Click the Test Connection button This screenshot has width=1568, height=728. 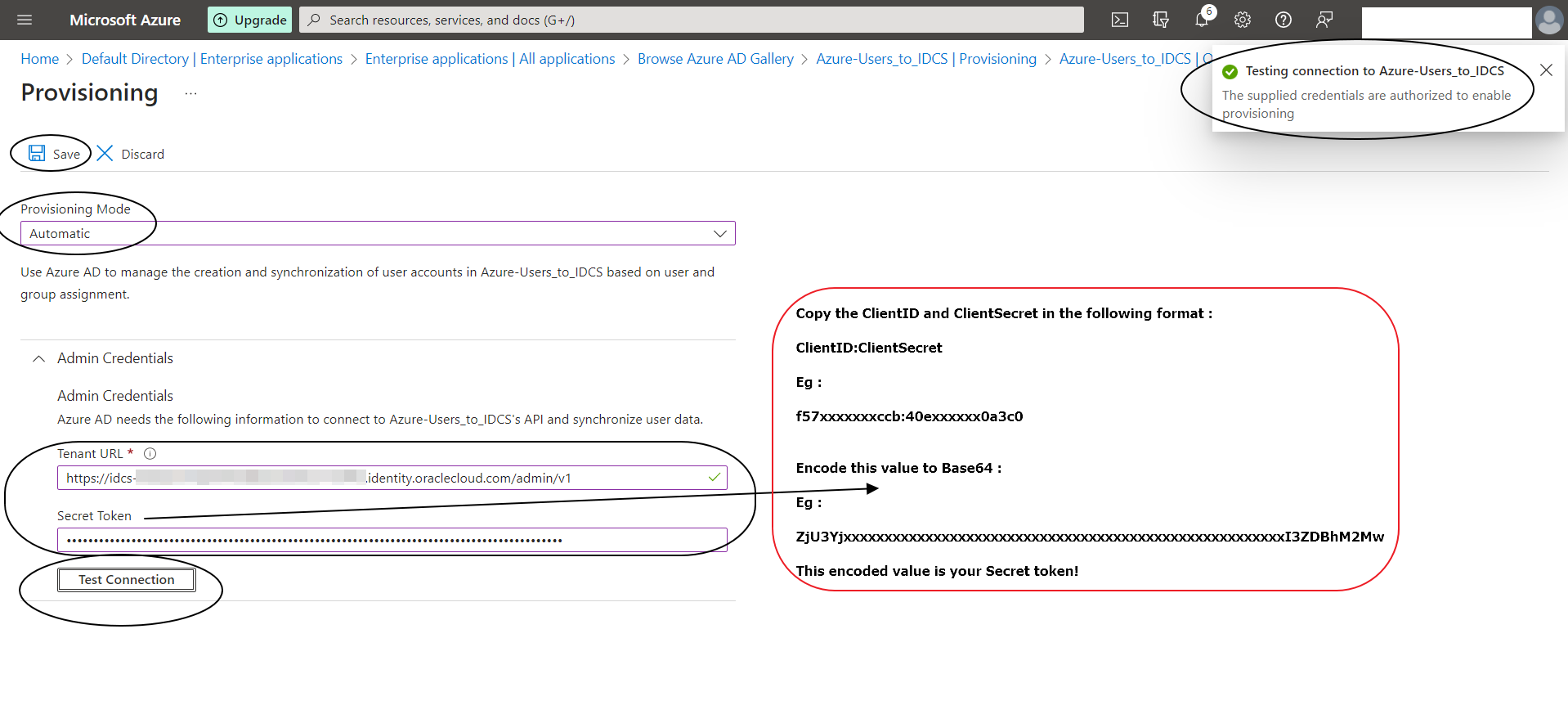pos(127,579)
